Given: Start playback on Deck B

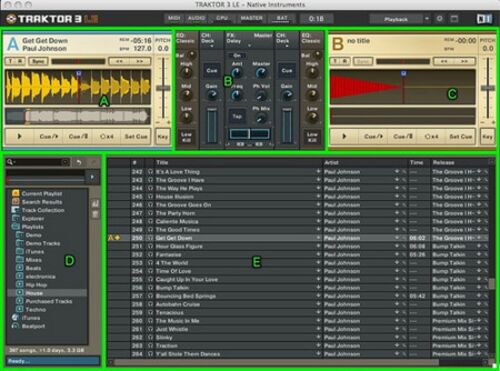Looking at the screenshot, I should pyautogui.click(x=344, y=136).
